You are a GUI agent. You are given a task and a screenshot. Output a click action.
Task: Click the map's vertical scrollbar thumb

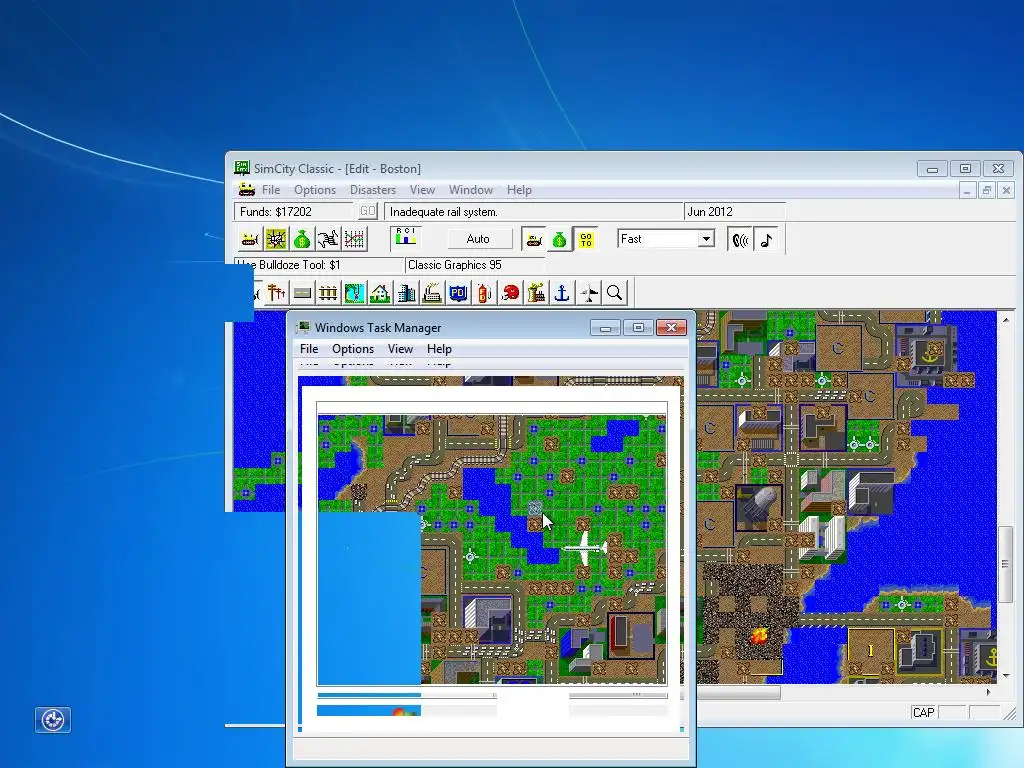click(1005, 564)
